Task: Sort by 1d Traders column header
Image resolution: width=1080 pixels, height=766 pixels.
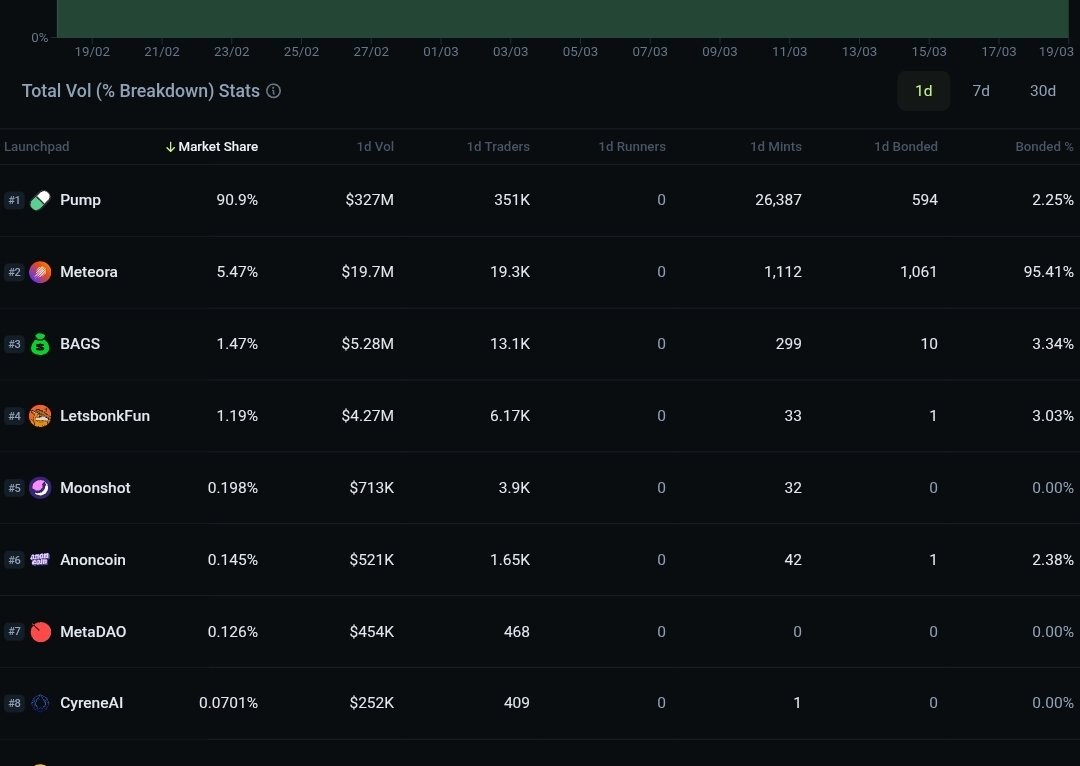Action: tap(498, 147)
